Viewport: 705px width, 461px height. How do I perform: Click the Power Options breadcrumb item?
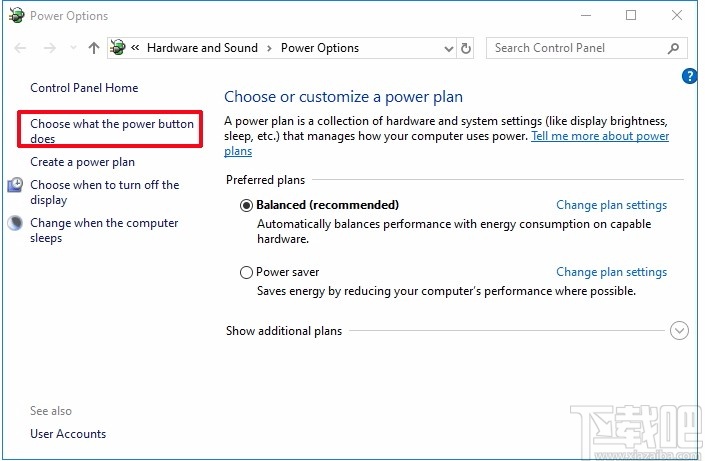319,48
